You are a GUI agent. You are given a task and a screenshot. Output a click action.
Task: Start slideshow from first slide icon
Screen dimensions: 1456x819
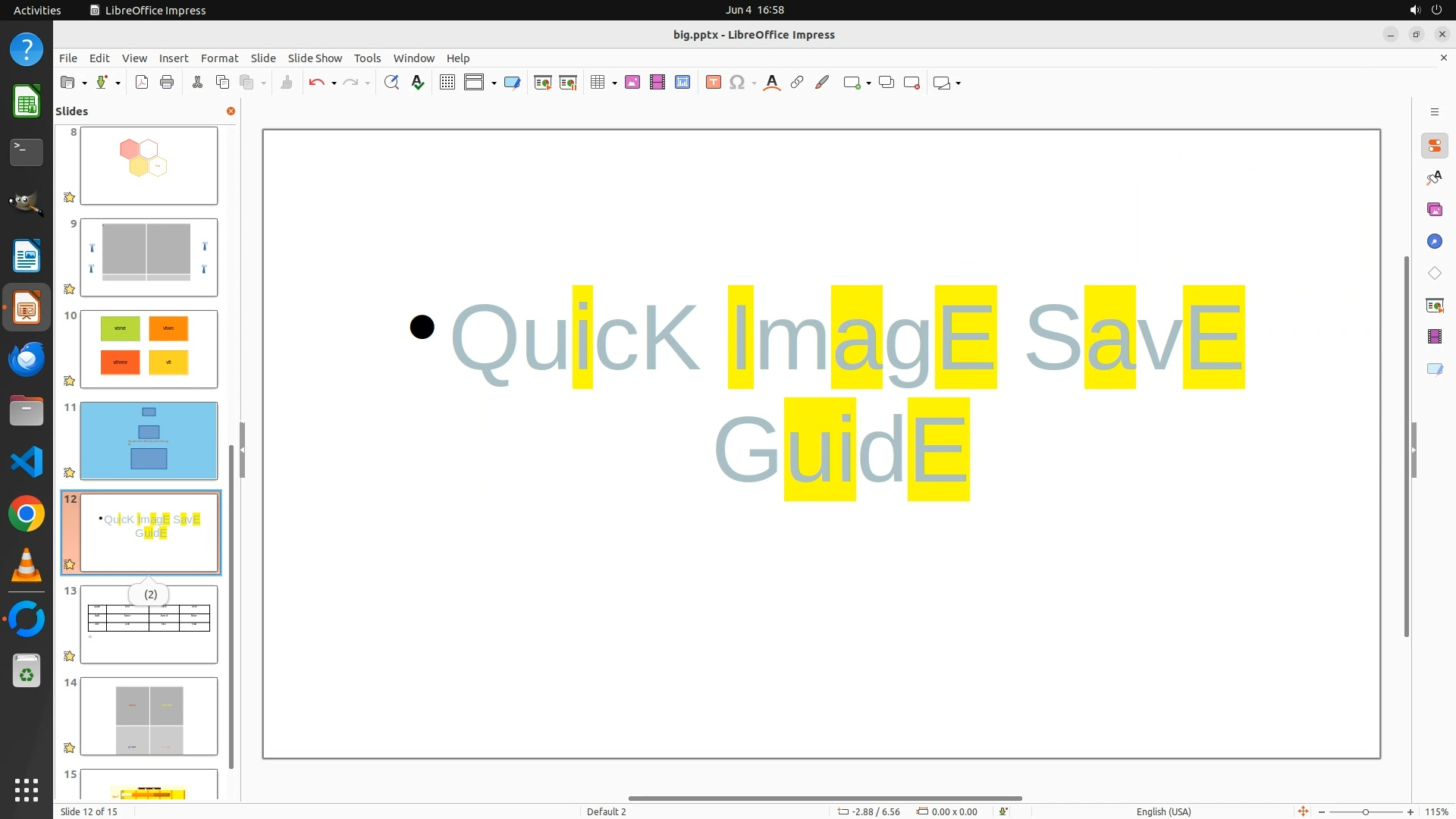(x=542, y=83)
